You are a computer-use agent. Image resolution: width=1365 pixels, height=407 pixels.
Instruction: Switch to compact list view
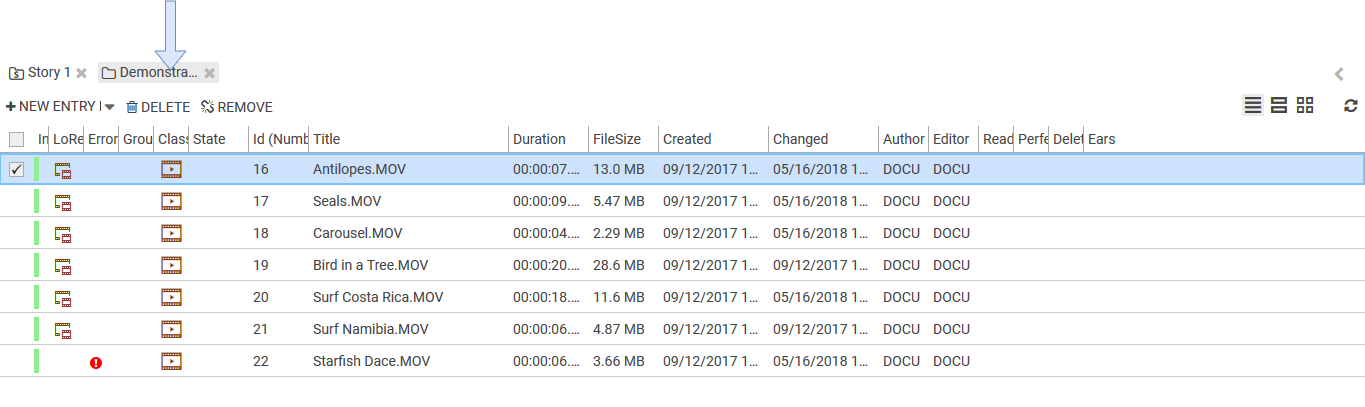1252,106
